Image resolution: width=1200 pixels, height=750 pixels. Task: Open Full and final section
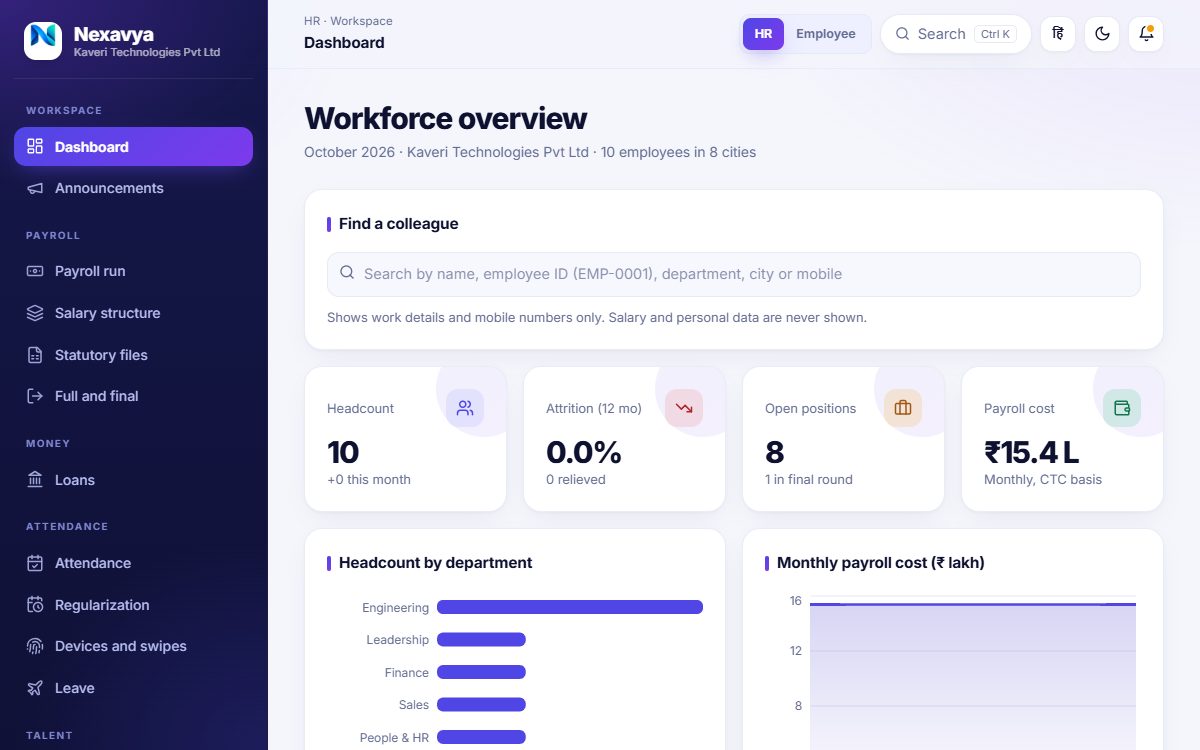point(133,396)
